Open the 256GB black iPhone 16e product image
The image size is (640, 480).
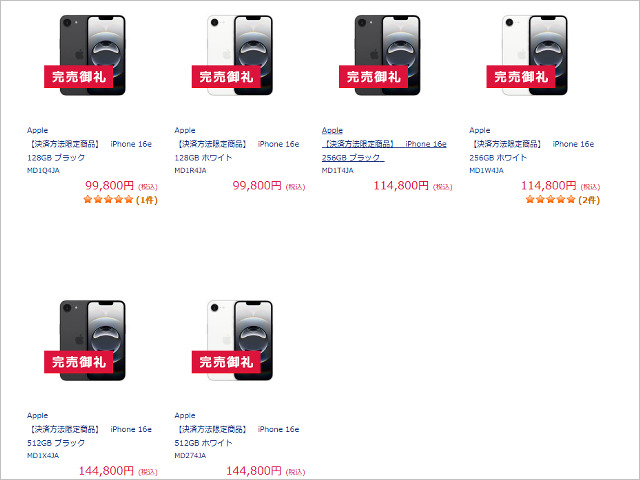(x=387, y=55)
